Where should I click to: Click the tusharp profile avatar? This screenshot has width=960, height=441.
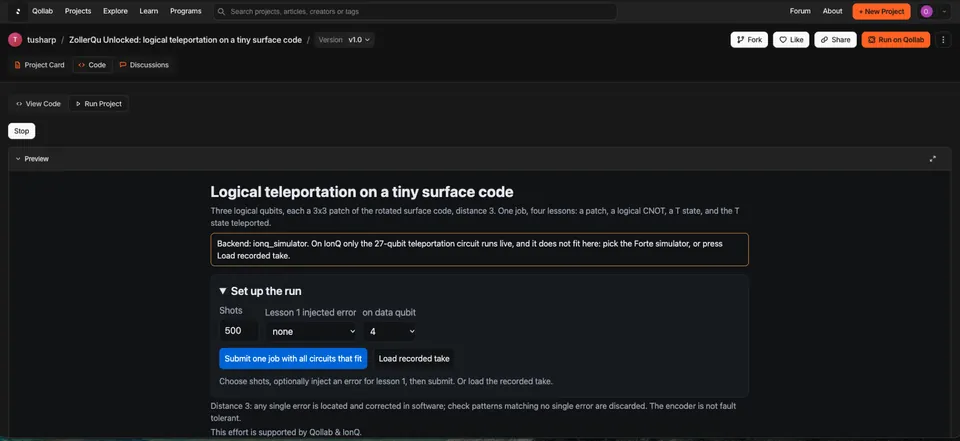tap(15, 40)
